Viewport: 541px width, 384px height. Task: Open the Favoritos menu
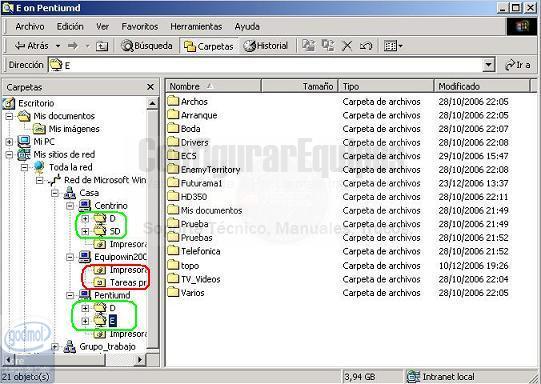pyautogui.click(x=140, y=27)
